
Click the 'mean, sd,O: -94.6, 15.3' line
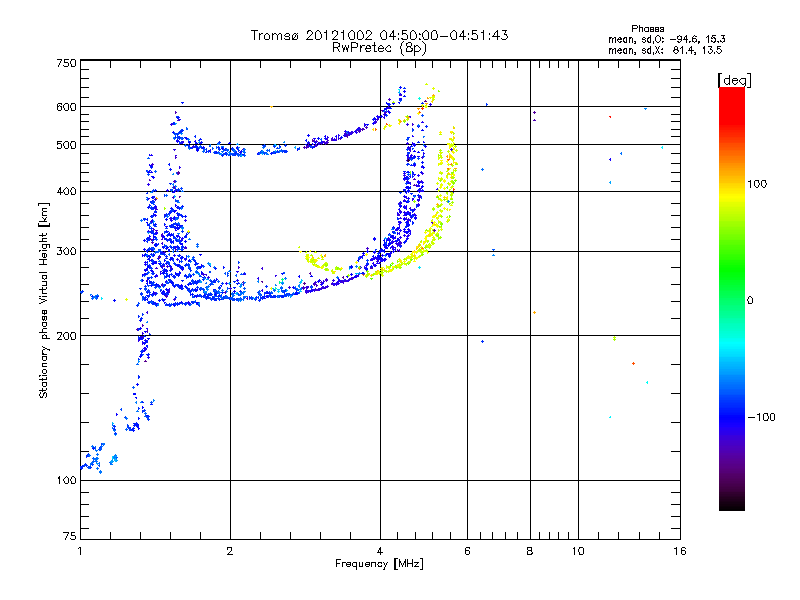click(667, 39)
